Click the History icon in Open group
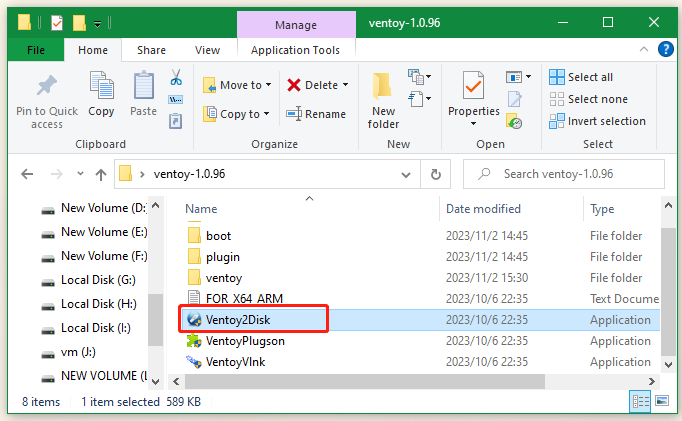The height and width of the screenshot is (421, 682). click(514, 121)
